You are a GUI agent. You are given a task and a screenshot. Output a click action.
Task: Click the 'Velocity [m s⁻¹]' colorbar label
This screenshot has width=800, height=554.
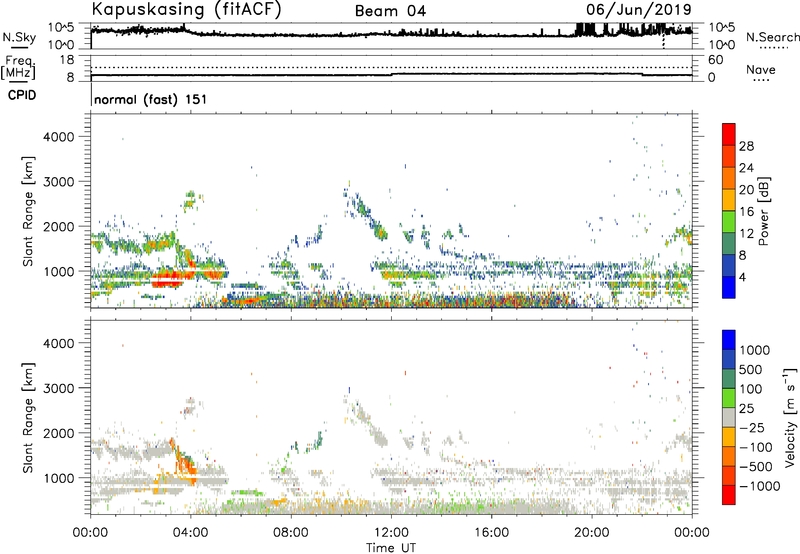[x=790, y=417]
